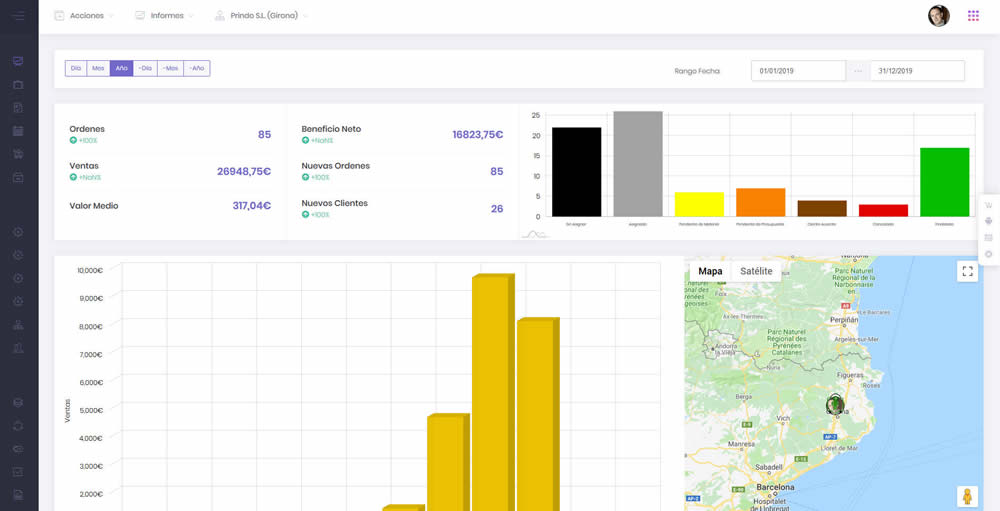Screen dimensions: 1000x511
Task: Click the Nuevos Clientes value 26
Action: tap(497, 209)
